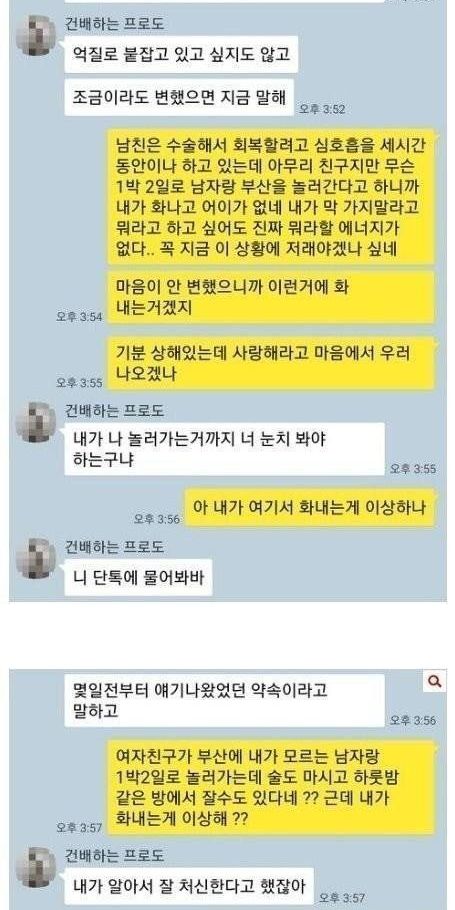Open the magnifier search icon in the chat
The height and width of the screenshot is (910, 455).
434,682
